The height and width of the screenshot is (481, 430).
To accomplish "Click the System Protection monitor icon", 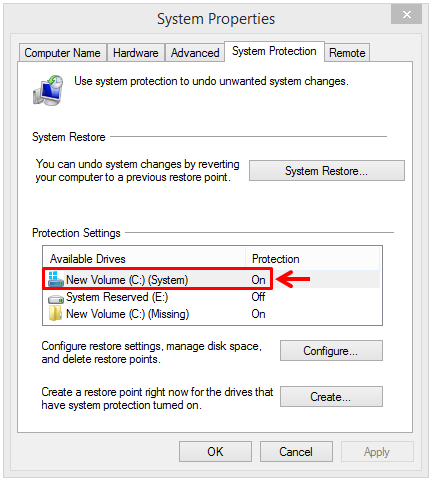I will tap(48, 90).
